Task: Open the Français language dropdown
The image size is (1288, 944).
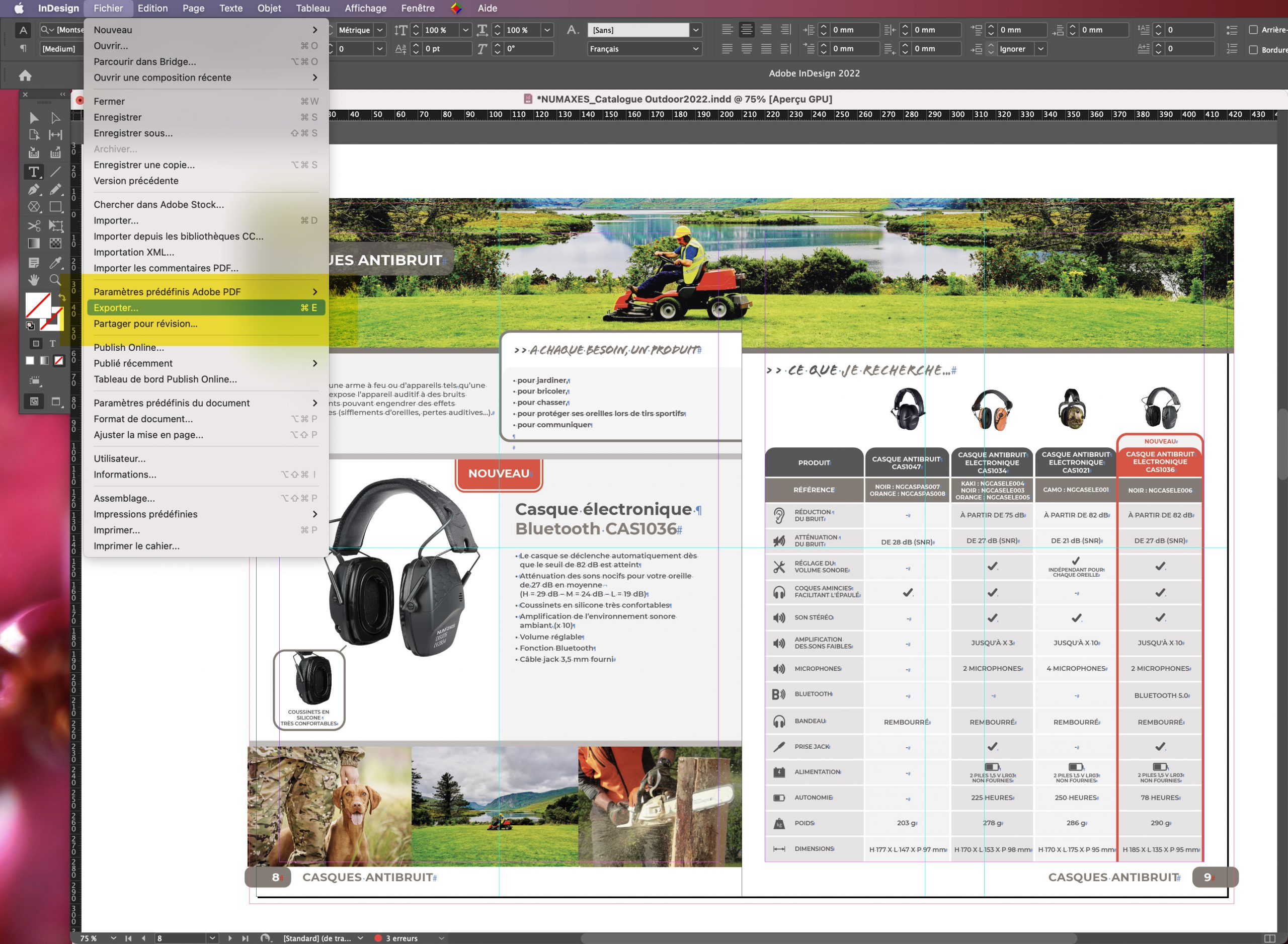Action: click(x=645, y=49)
